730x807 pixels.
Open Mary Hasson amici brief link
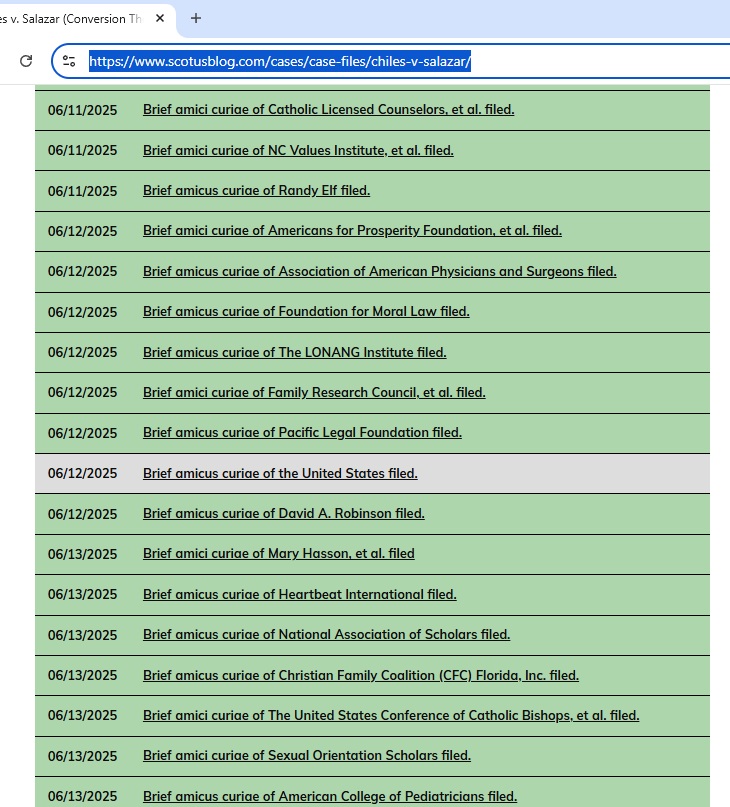278,553
